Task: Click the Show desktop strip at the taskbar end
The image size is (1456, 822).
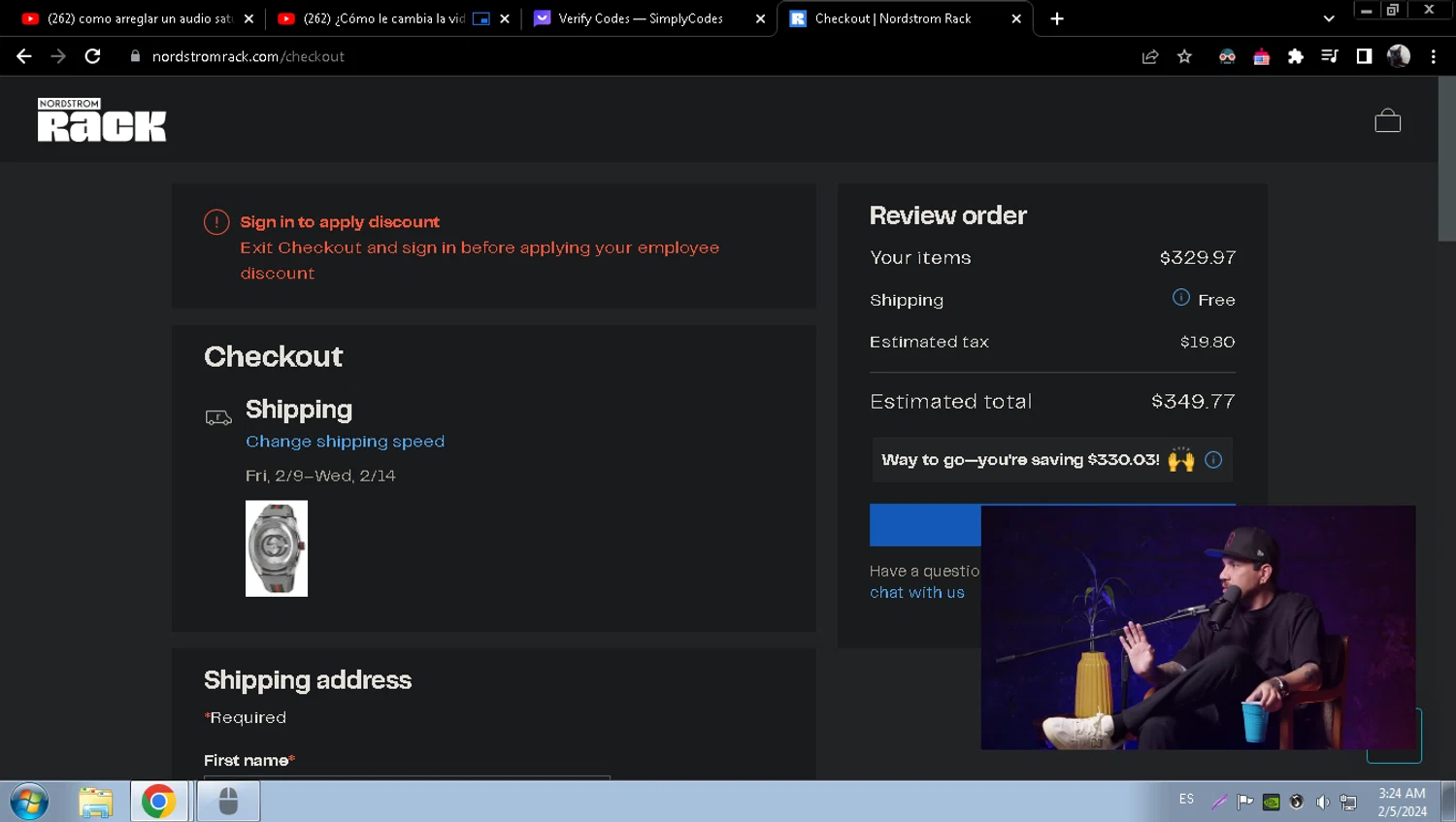Action: (x=1448, y=802)
